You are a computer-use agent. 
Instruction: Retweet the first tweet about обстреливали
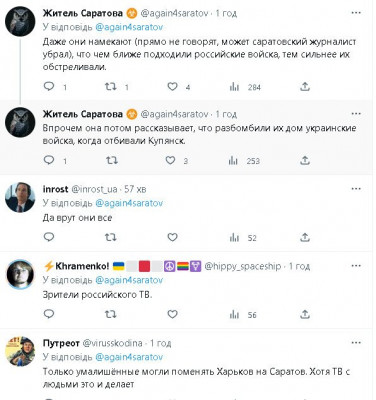tap(111, 87)
